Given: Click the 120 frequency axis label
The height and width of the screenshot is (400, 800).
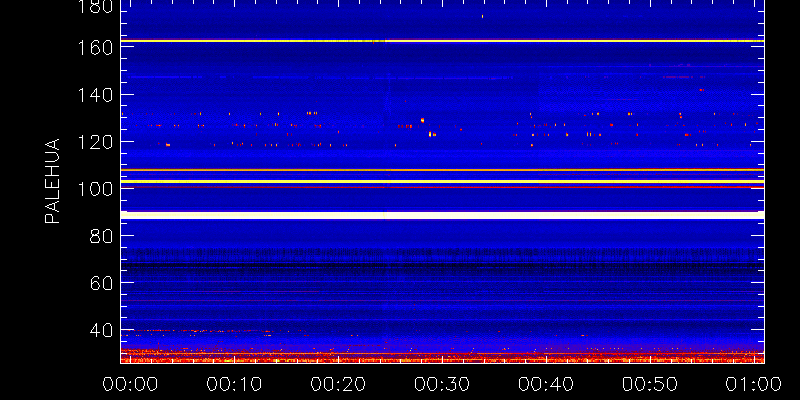Looking at the screenshot, I should pyautogui.click(x=94, y=142).
